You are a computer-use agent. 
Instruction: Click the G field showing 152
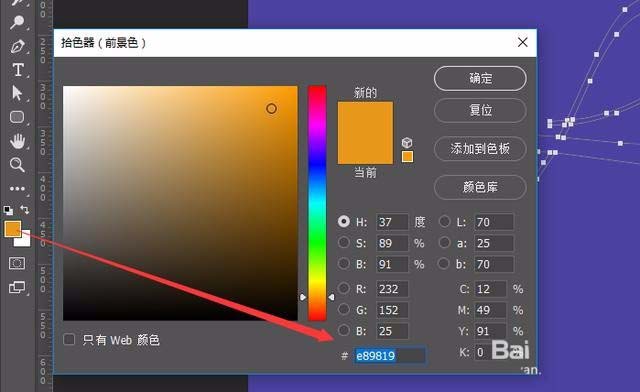coord(392,310)
